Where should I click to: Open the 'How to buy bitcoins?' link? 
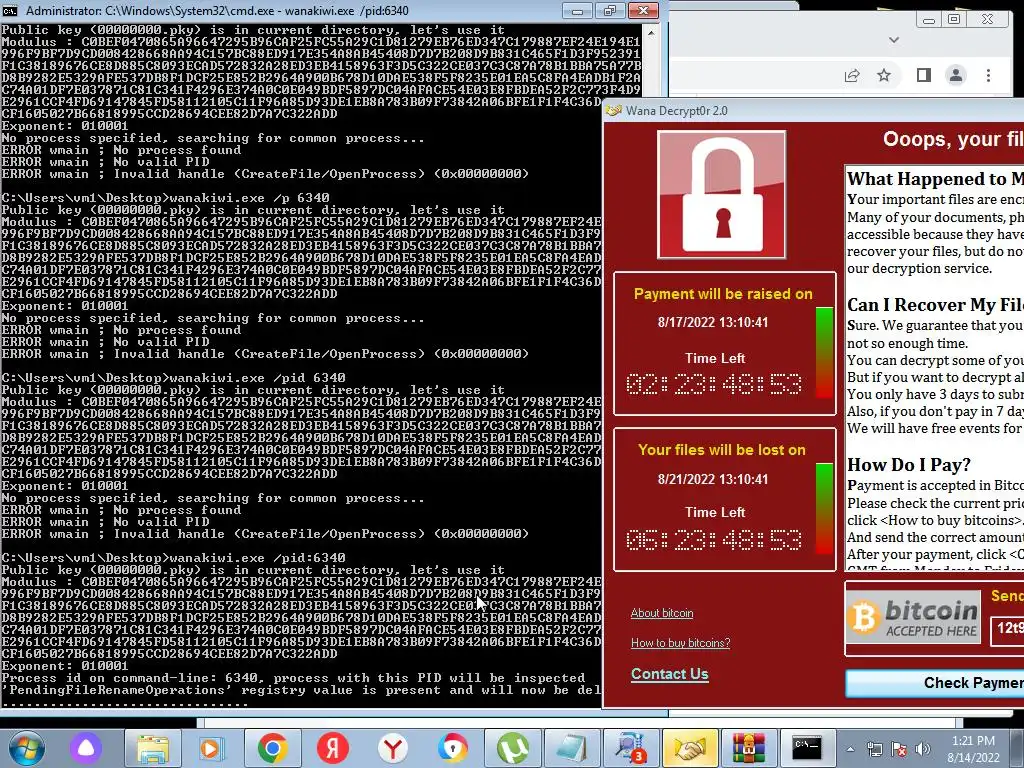pyautogui.click(x=680, y=643)
